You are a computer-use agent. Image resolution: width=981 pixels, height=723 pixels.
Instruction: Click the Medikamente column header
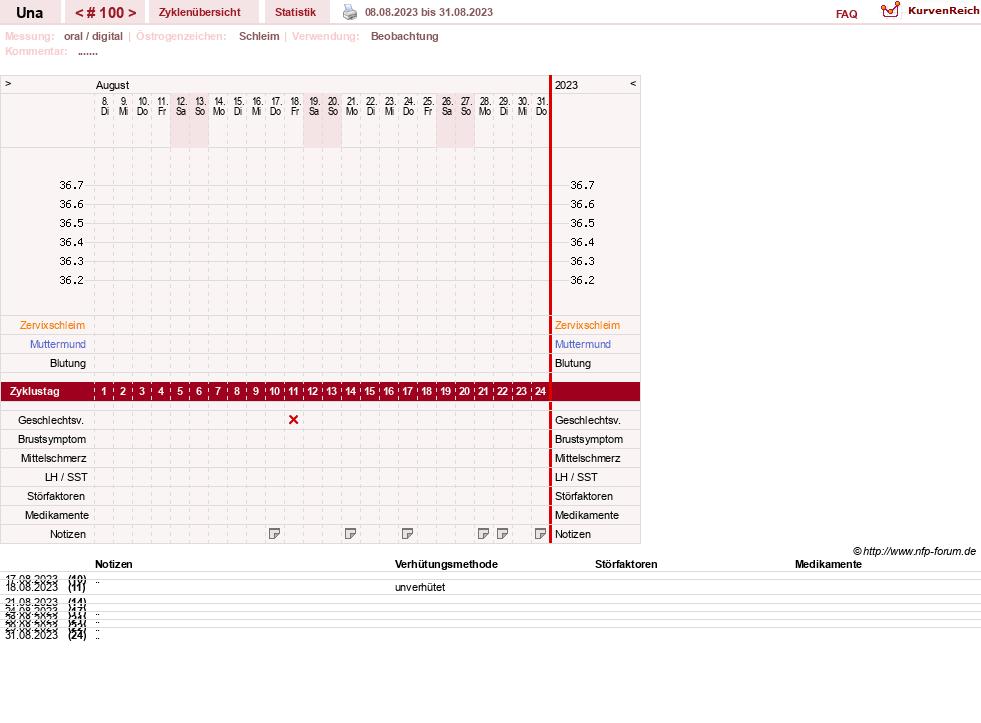coord(828,564)
